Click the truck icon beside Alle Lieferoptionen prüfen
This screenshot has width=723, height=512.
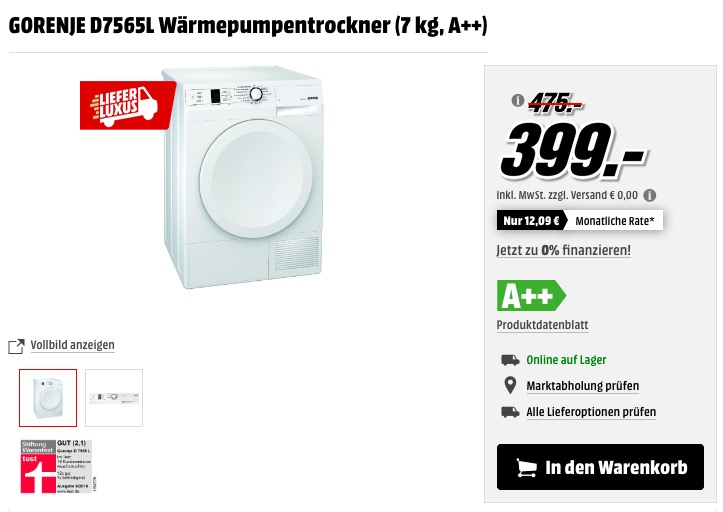(510, 412)
